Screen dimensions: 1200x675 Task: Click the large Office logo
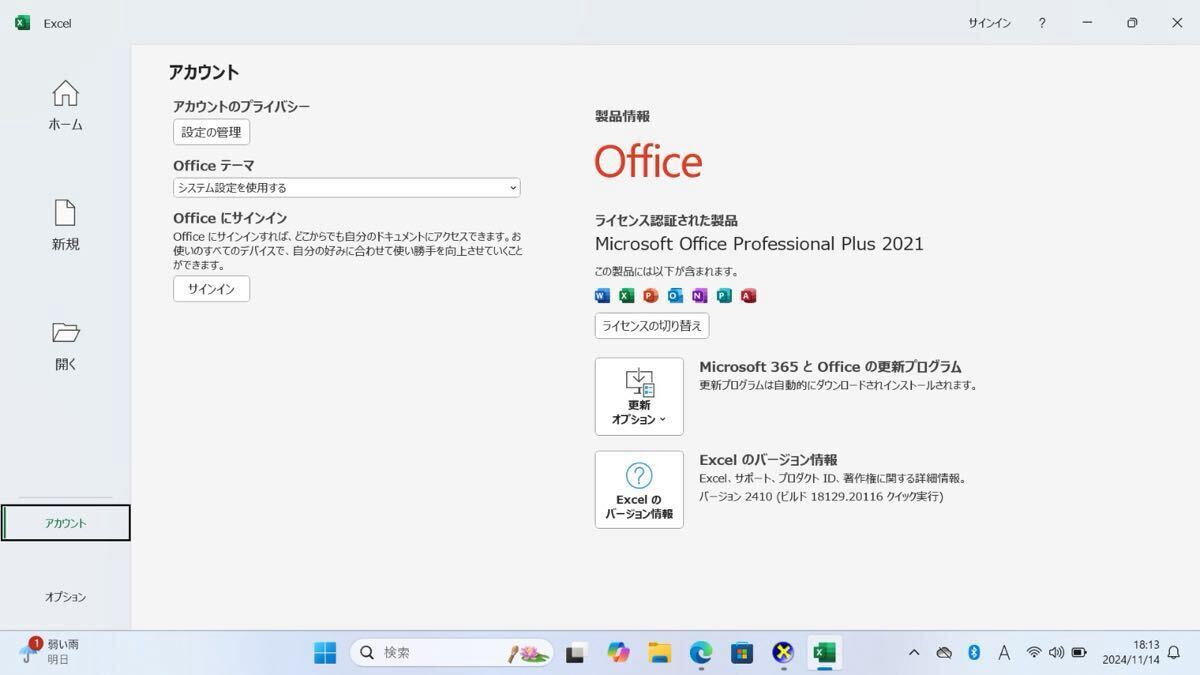648,161
